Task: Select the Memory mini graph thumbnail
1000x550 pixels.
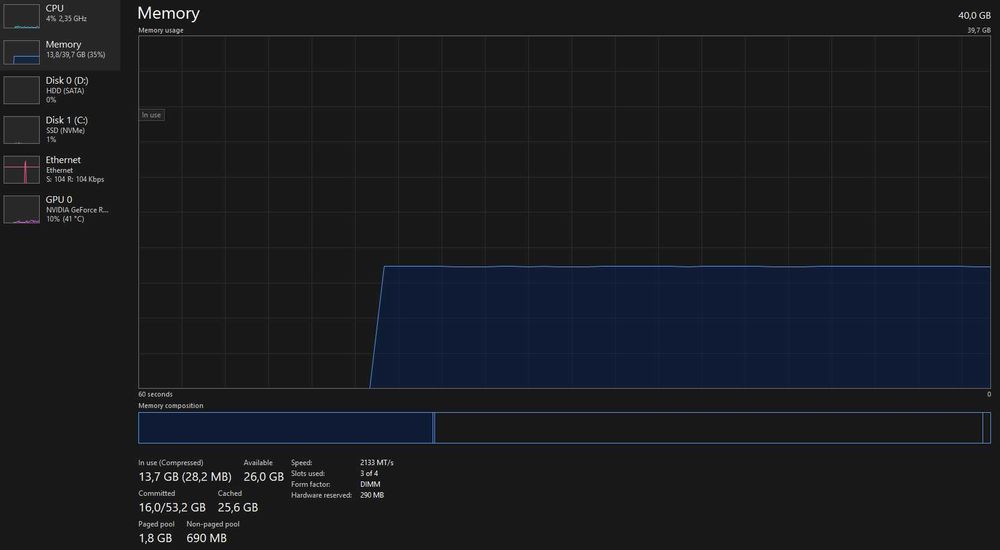Action: (22, 52)
